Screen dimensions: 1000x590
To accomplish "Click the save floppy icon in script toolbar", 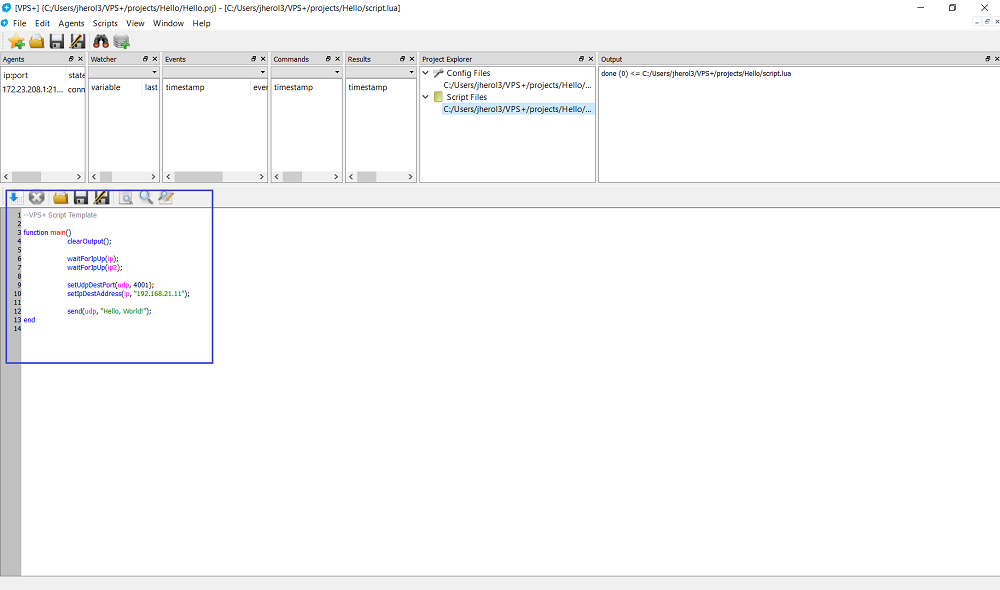I will coord(81,198).
